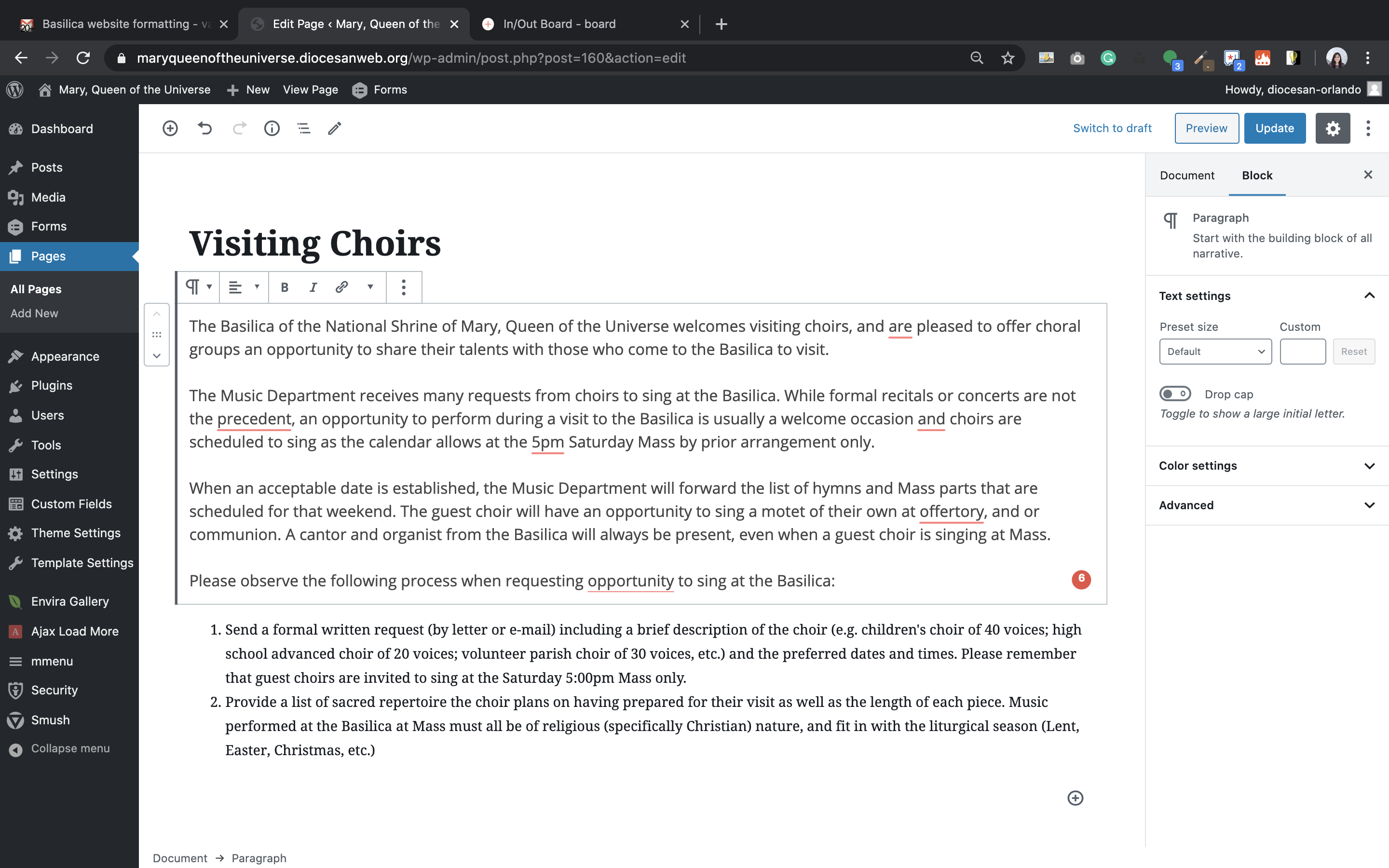1389x868 pixels.
Task: Open the editor settings gear
Action: click(1332, 128)
